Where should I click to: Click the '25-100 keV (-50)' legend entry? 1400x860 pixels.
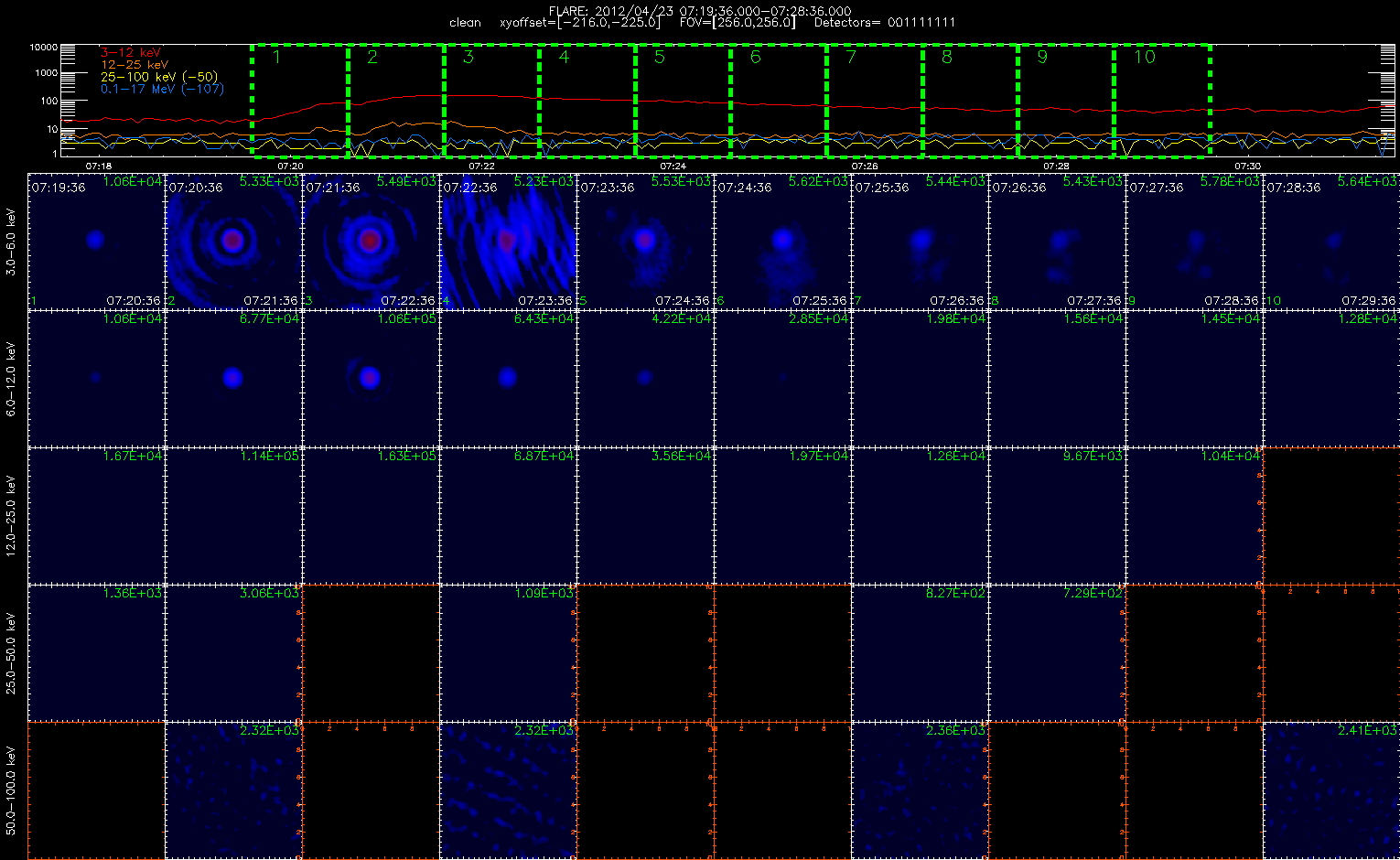158,77
